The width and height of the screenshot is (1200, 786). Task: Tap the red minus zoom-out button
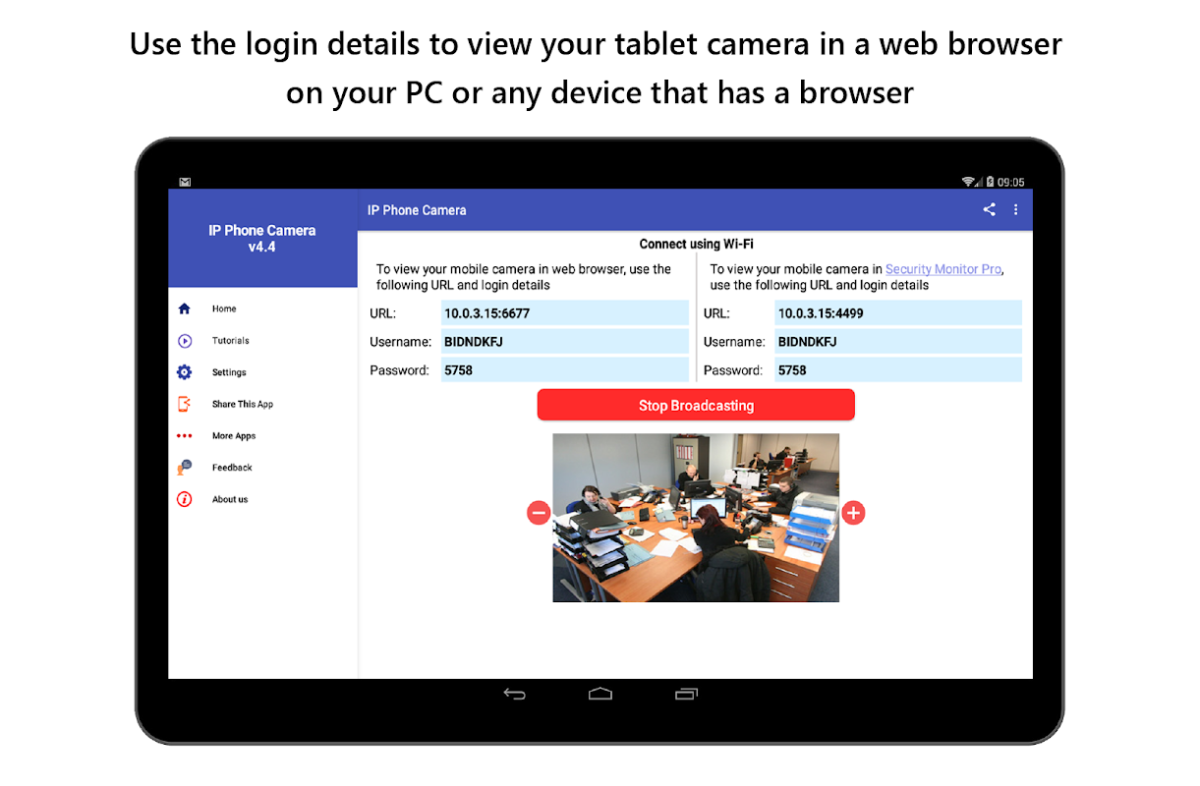538,513
